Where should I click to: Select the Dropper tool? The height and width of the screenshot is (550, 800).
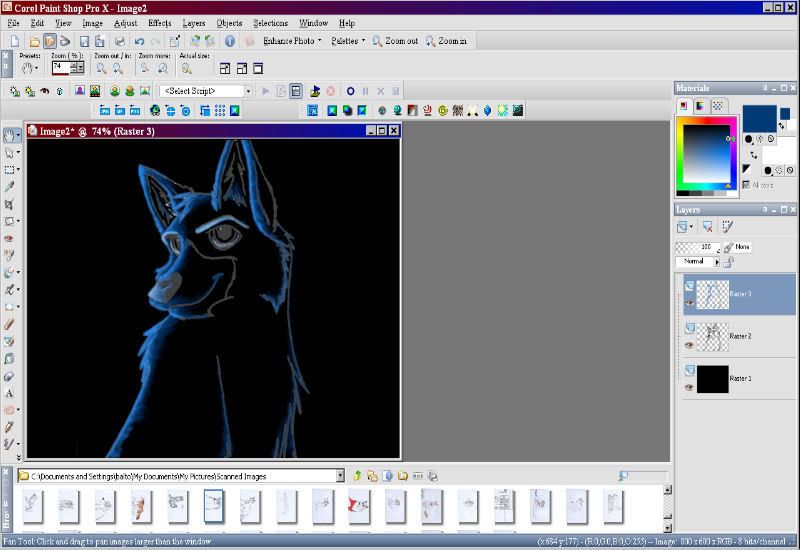(x=9, y=187)
